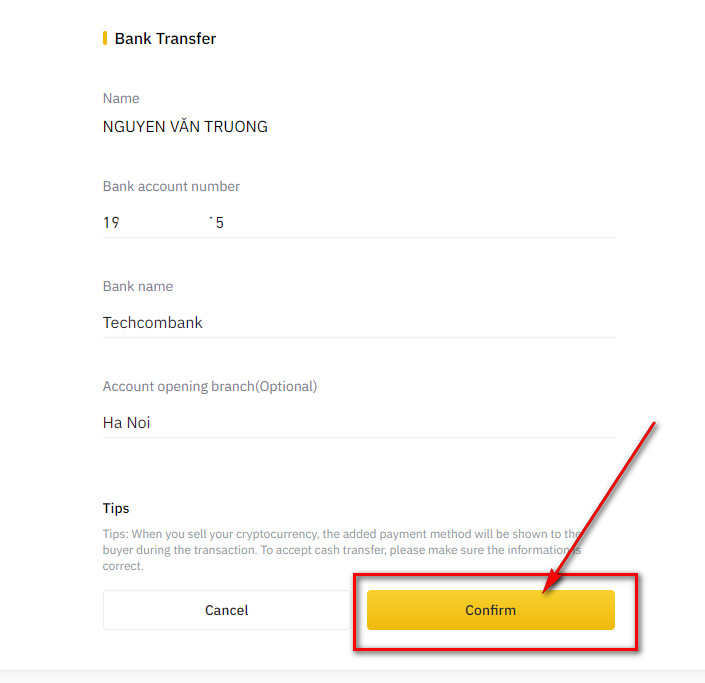
Task: Click the Account opening branch(Optional) label
Action: [x=210, y=386]
